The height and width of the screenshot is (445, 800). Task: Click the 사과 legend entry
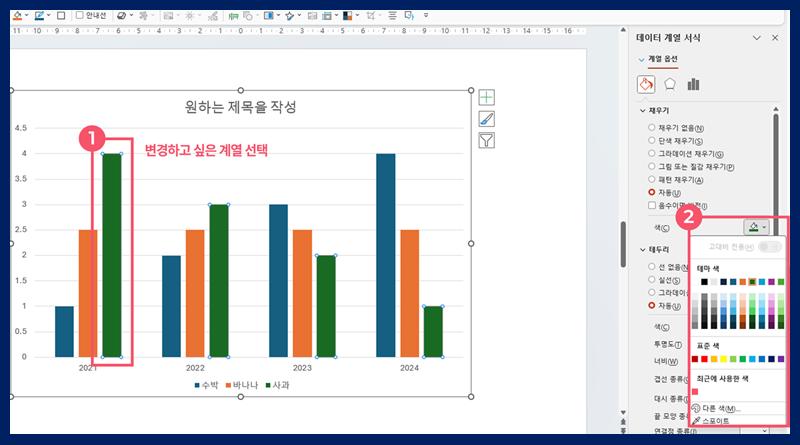coord(277,385)
